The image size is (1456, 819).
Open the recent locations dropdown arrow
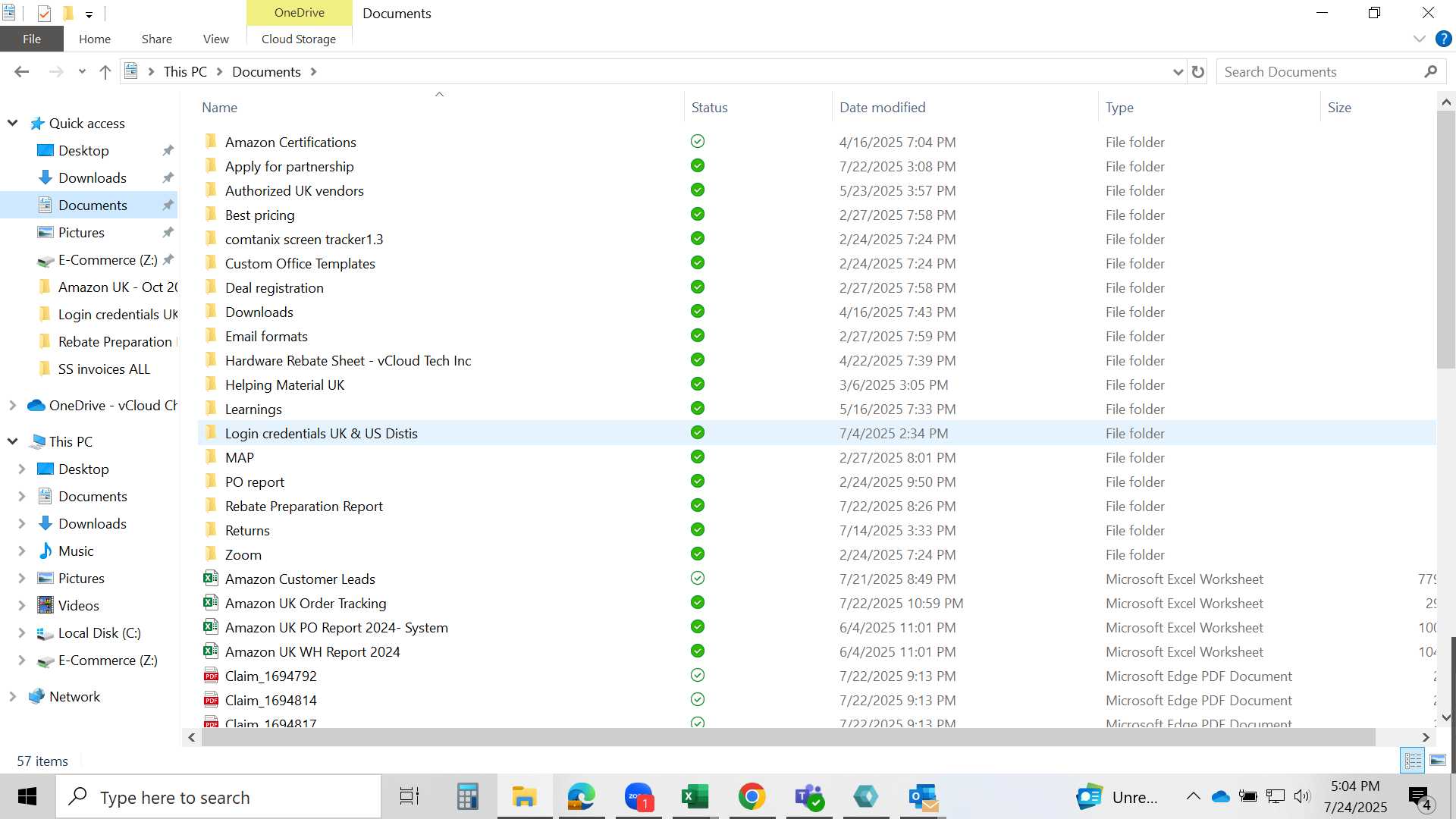[82, 72]
